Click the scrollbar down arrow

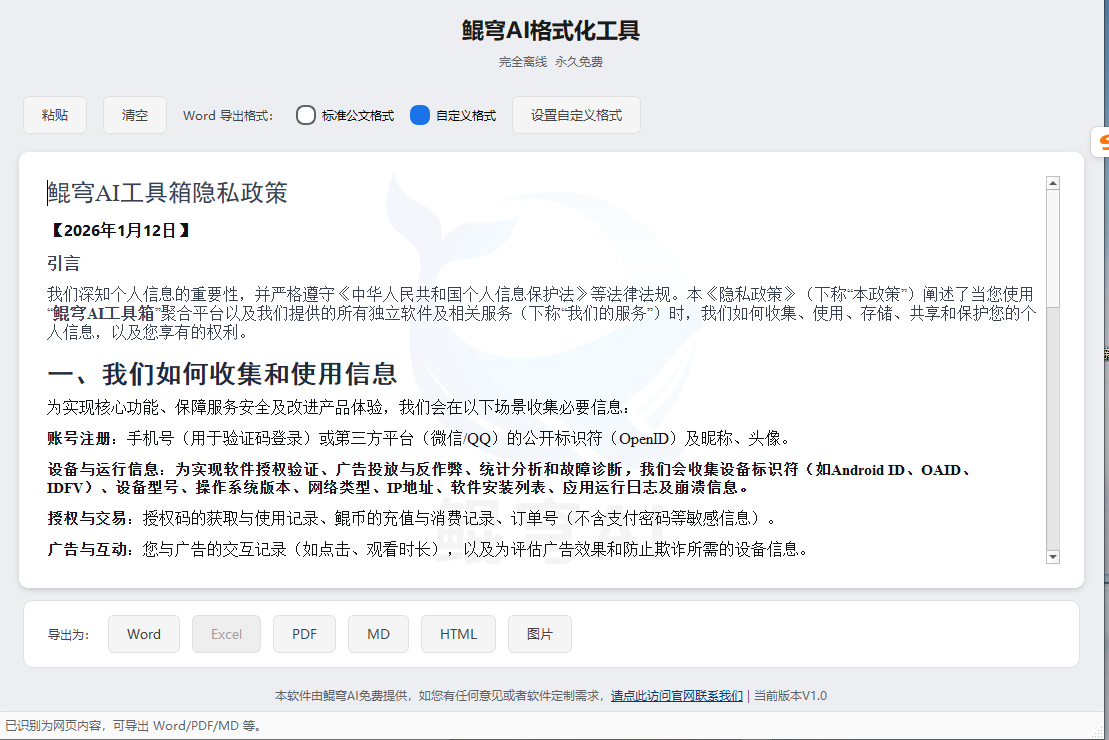tap(1053, 557)
